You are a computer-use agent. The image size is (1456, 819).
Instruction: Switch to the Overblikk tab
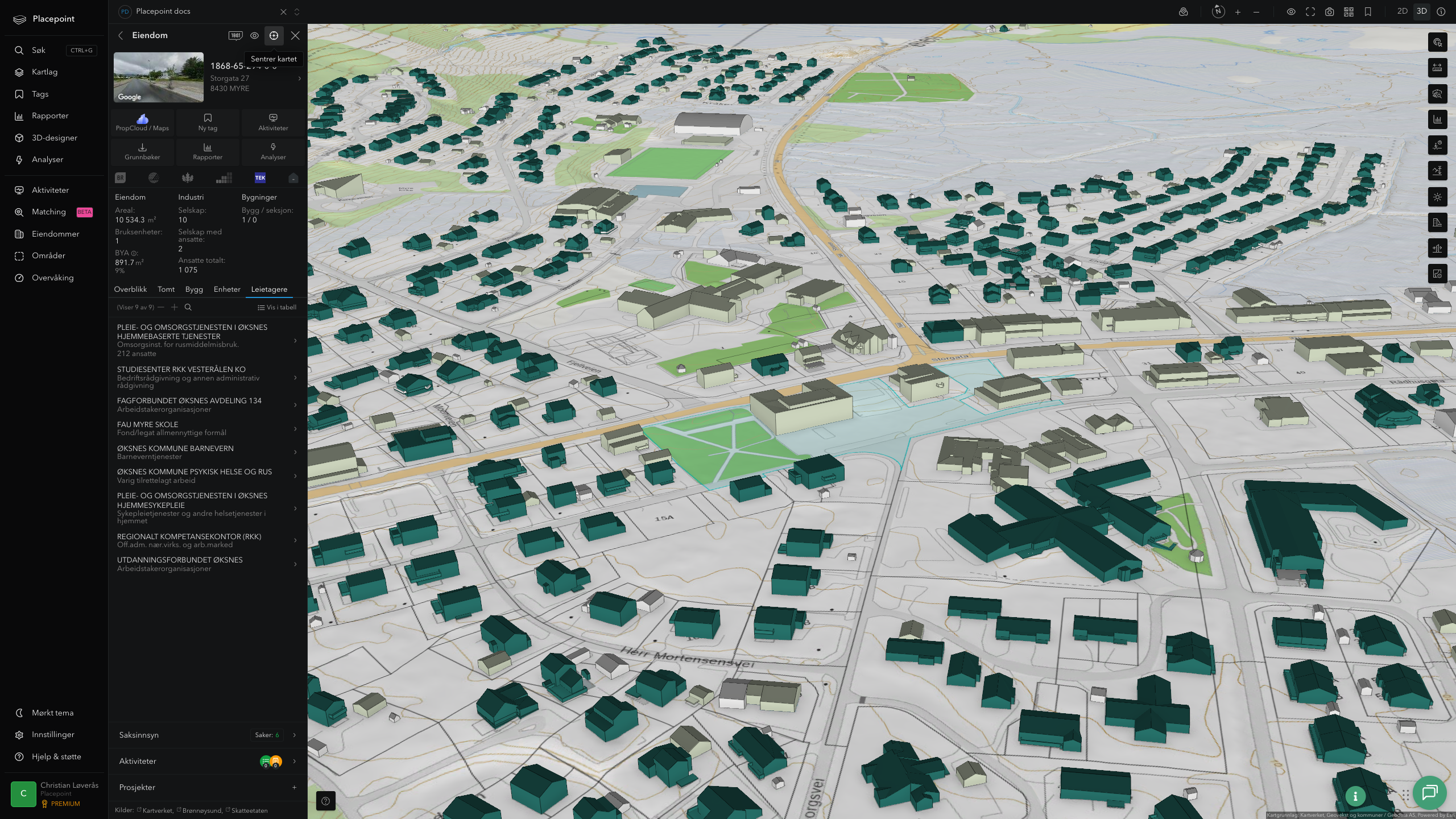click(130, 289)
